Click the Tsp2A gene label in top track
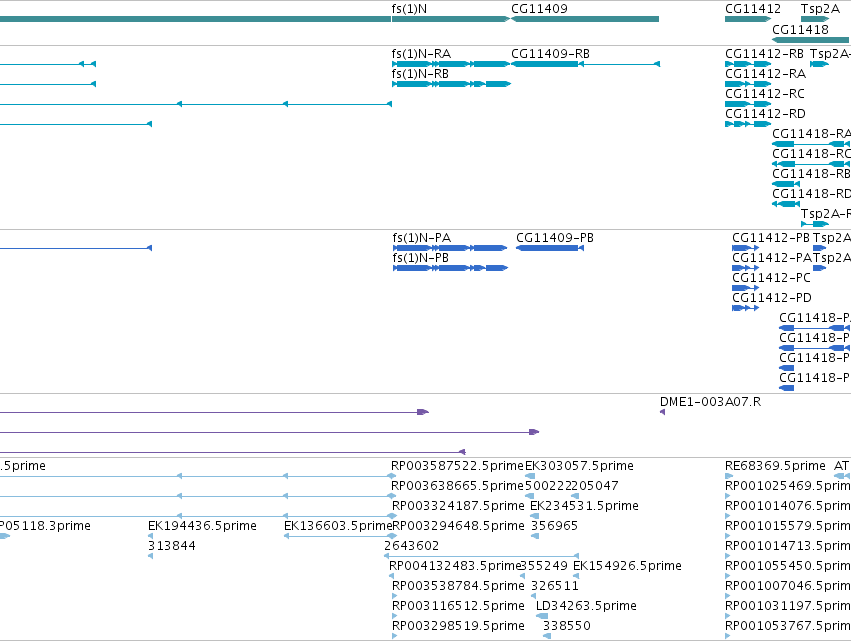The image size is (851, 641). pyautogui.click(x=820, y=9)
